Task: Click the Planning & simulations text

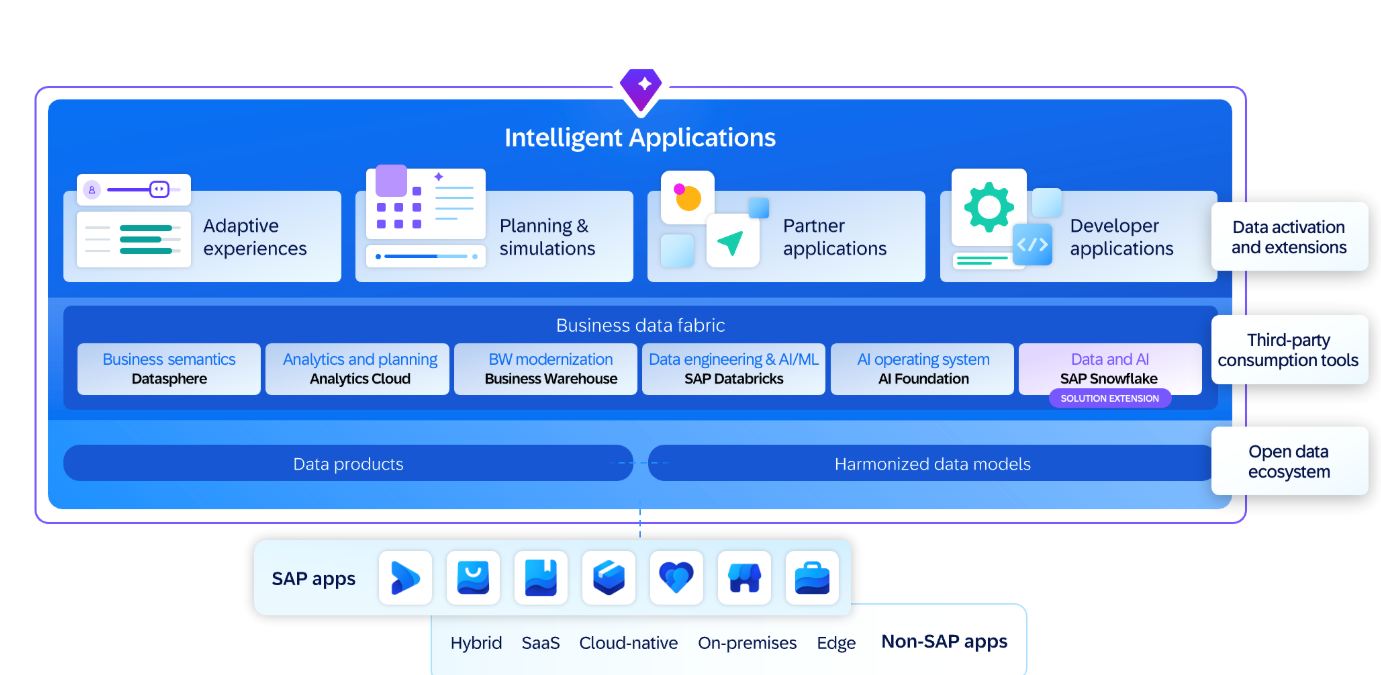Action: [548, 237]
